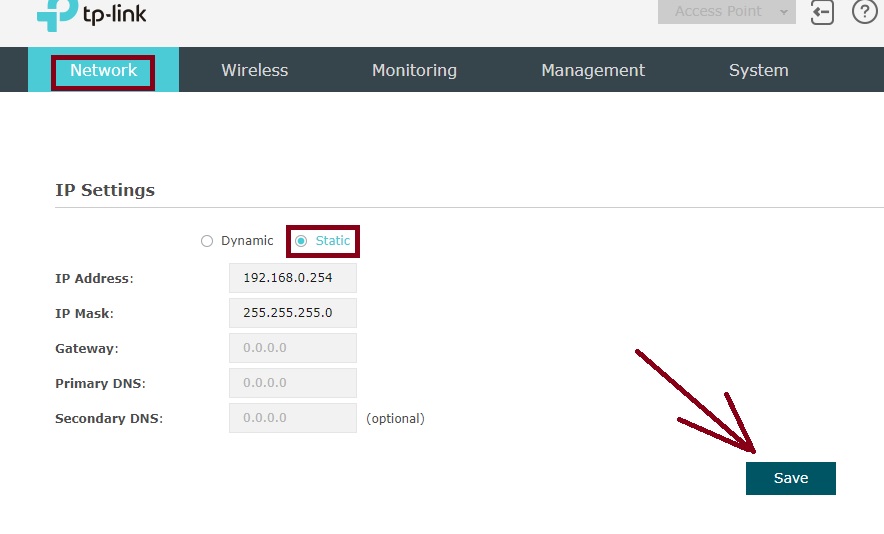The image size is (884, 534).
Task: Save the IP settings
Action: pyautogui.click(x=790, y=478)
